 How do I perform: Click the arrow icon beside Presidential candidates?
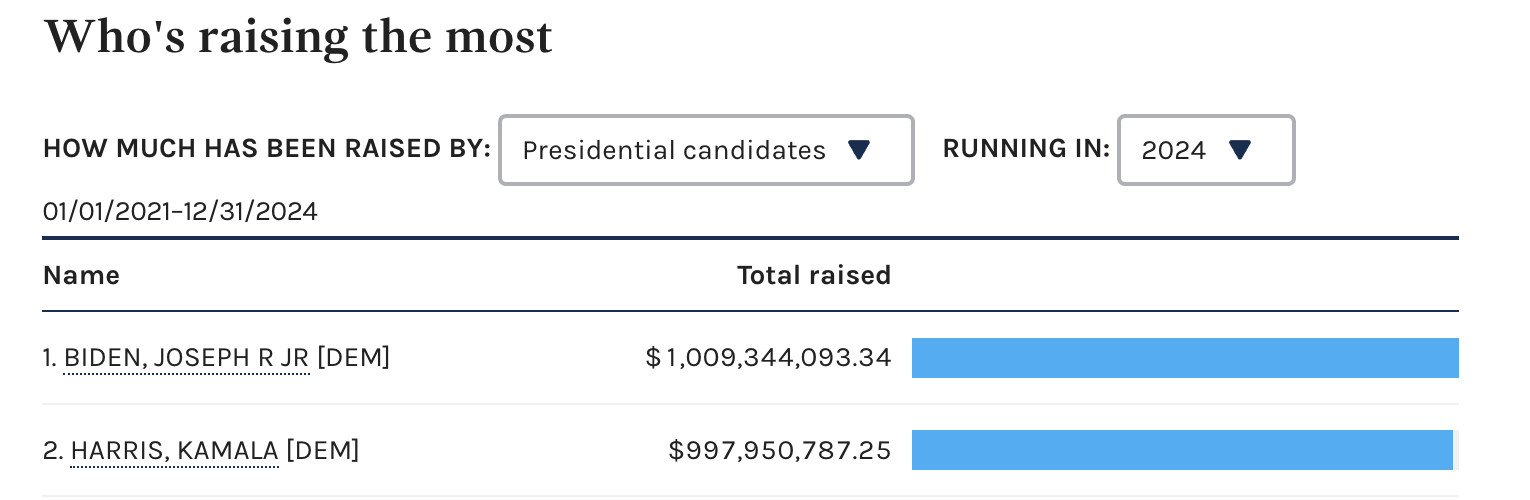point(859,151)
